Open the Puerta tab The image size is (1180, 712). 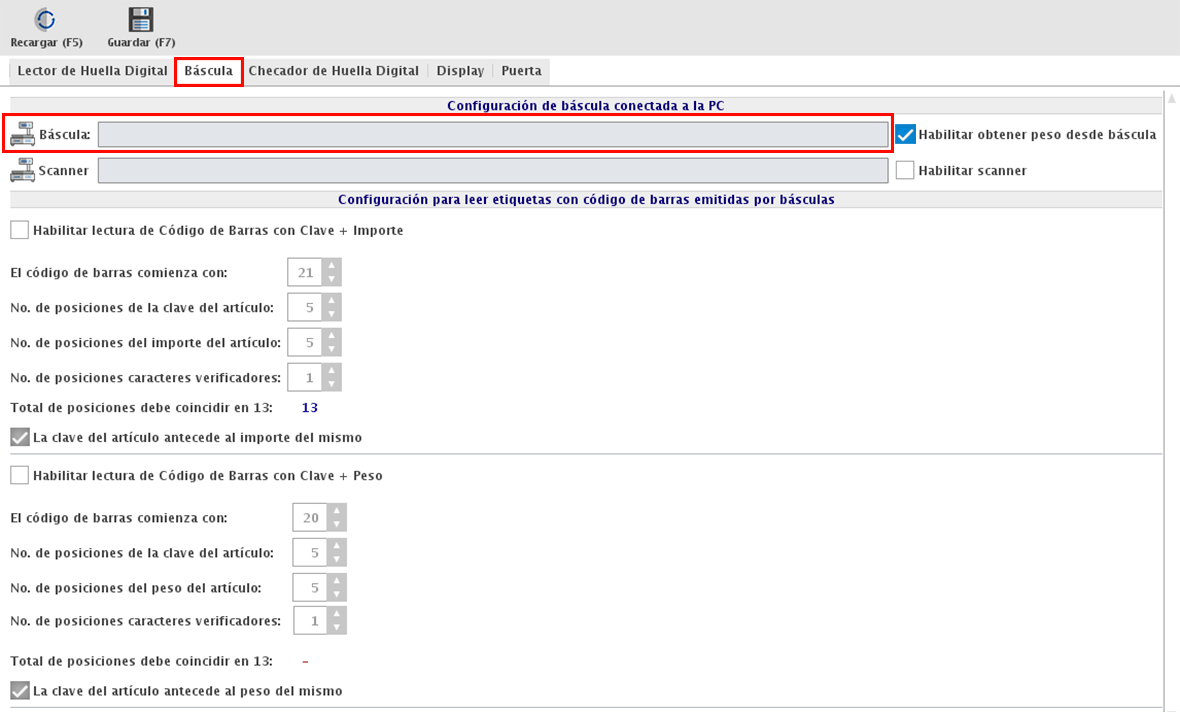tap(521, 71)
